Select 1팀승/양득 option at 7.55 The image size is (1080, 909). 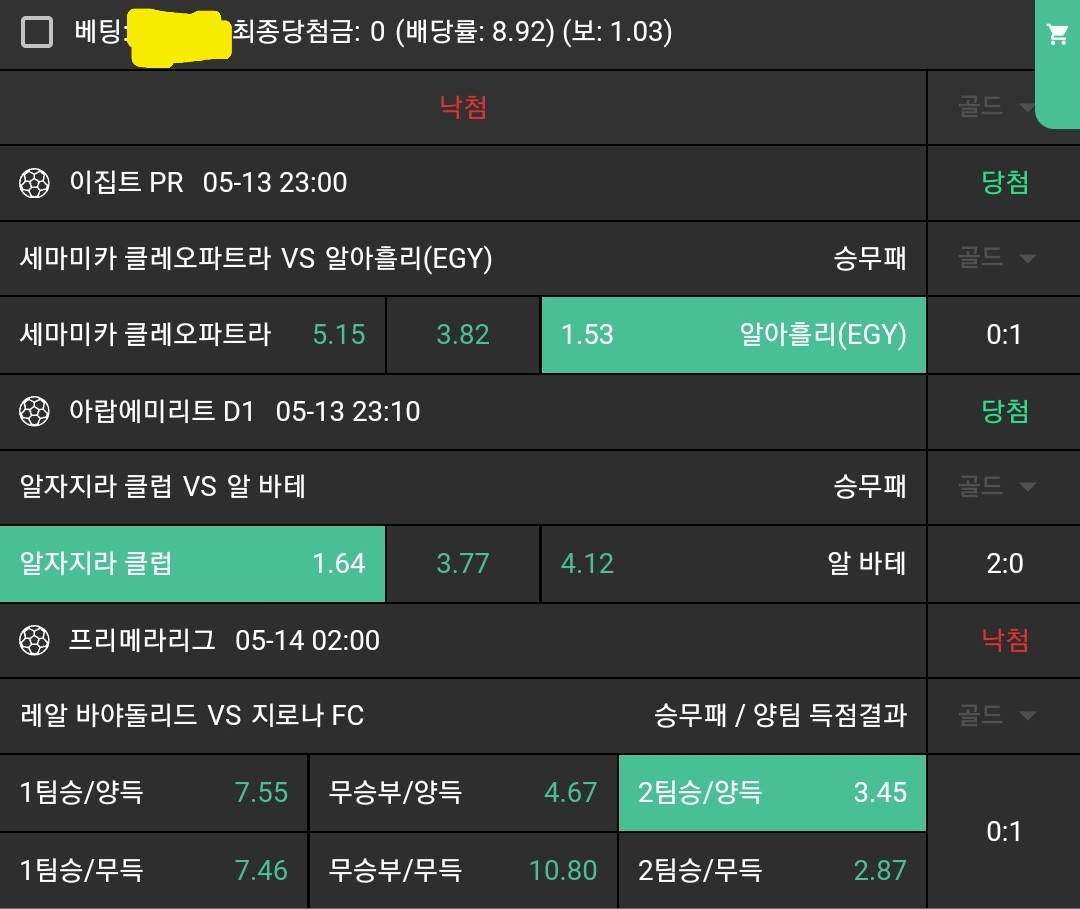click(153, 793)
